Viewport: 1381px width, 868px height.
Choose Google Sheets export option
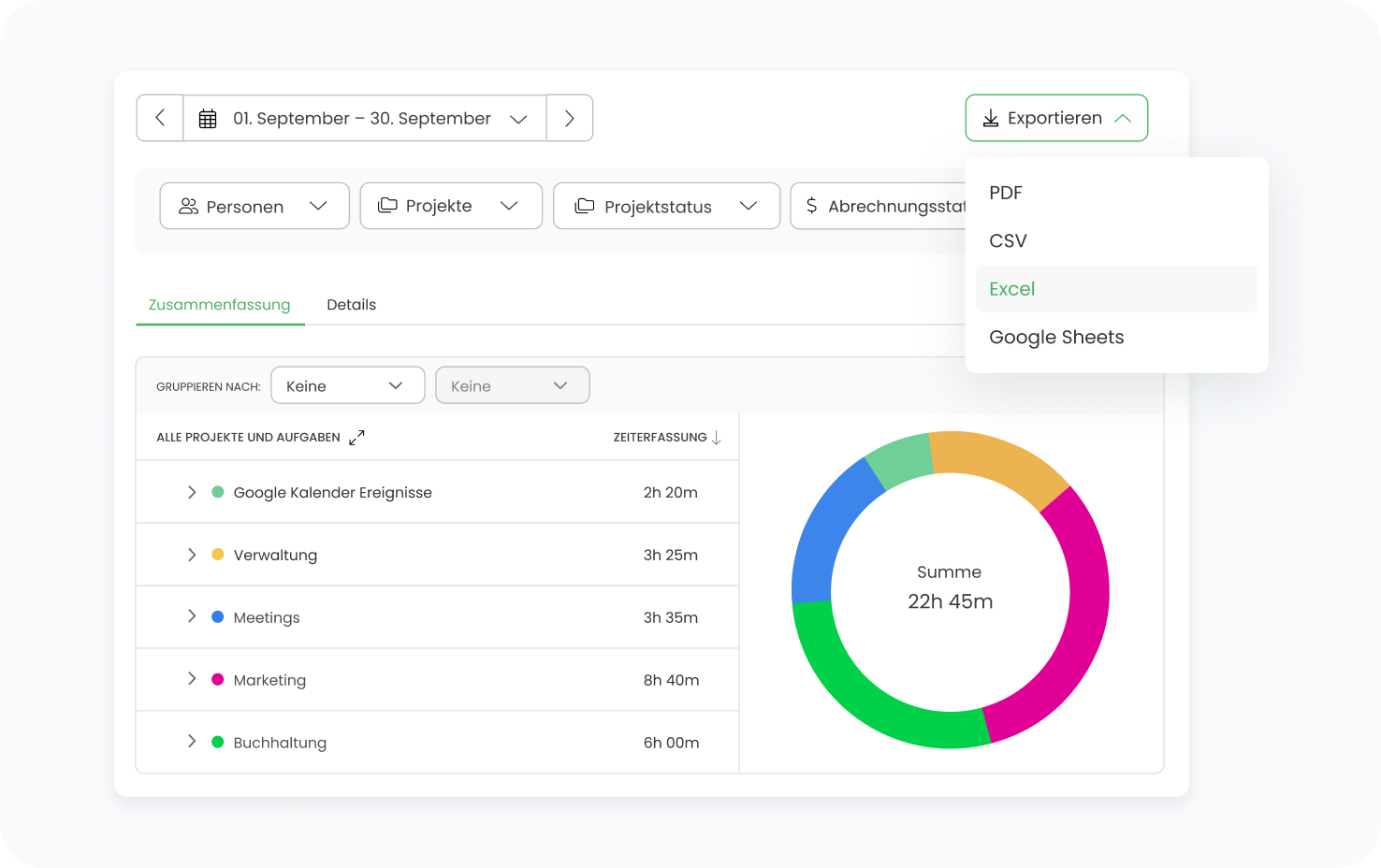click(1056, 338)
